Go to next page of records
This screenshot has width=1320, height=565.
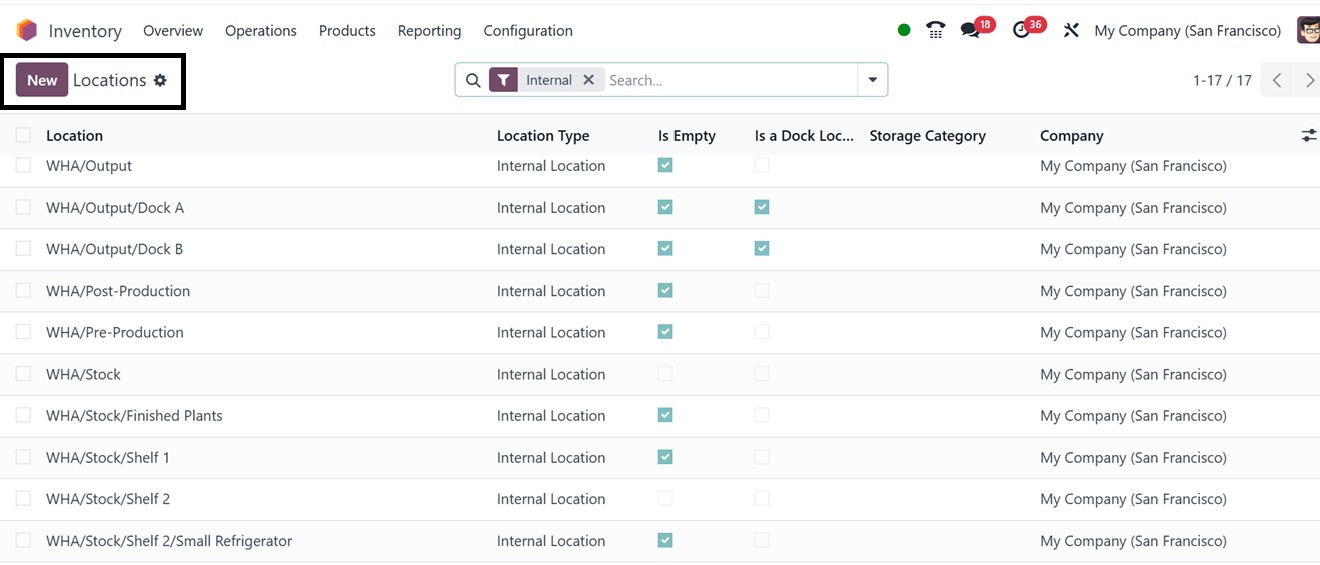pyautogui.click(x=1309, y=80)
